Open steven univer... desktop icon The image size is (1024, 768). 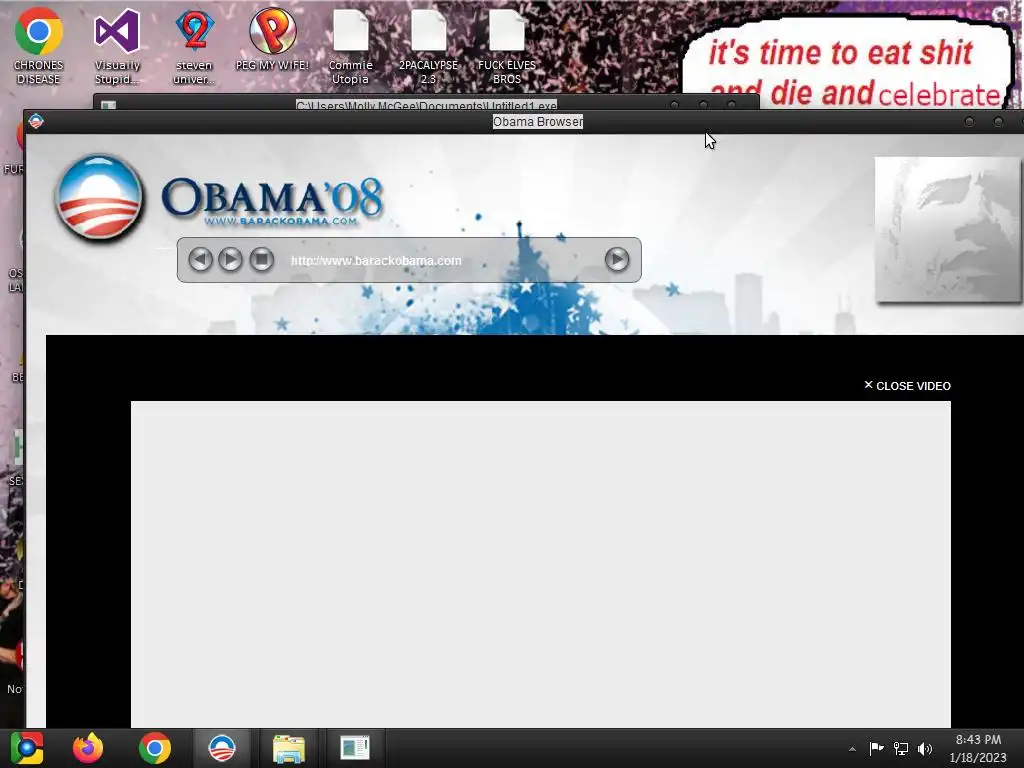coord(194,46)
